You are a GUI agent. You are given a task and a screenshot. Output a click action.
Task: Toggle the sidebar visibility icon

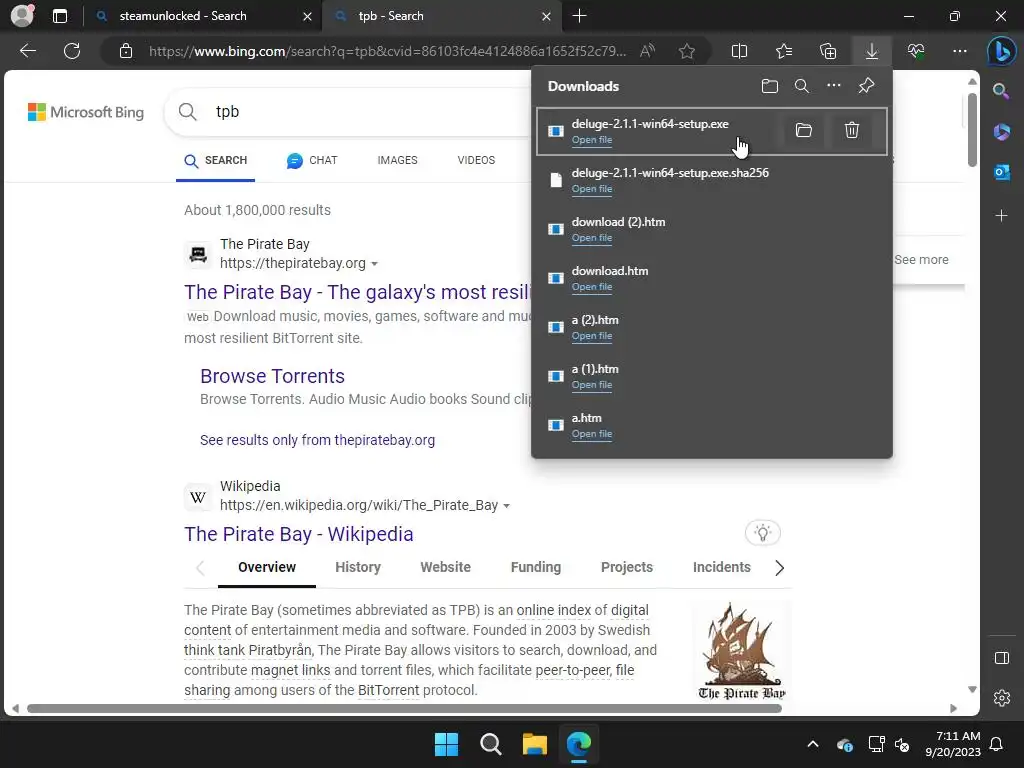click(1002, 658)
